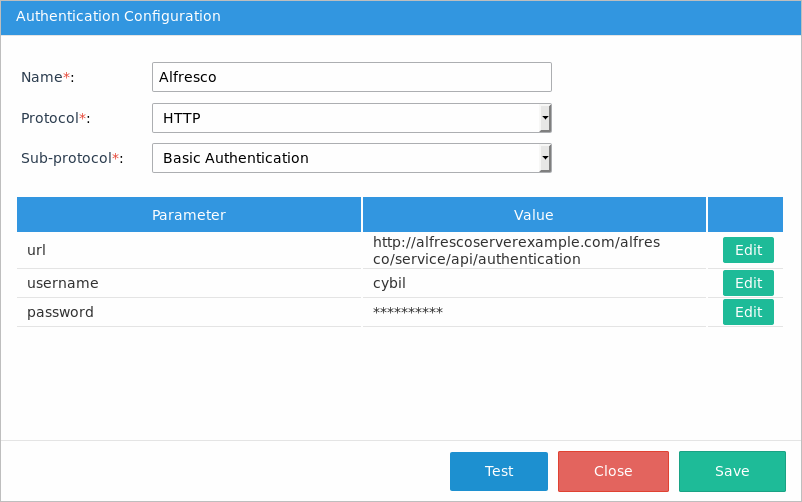Screen dimensions: 802x502
Task: Click the masked password value
Action: [x=407, y=312]
